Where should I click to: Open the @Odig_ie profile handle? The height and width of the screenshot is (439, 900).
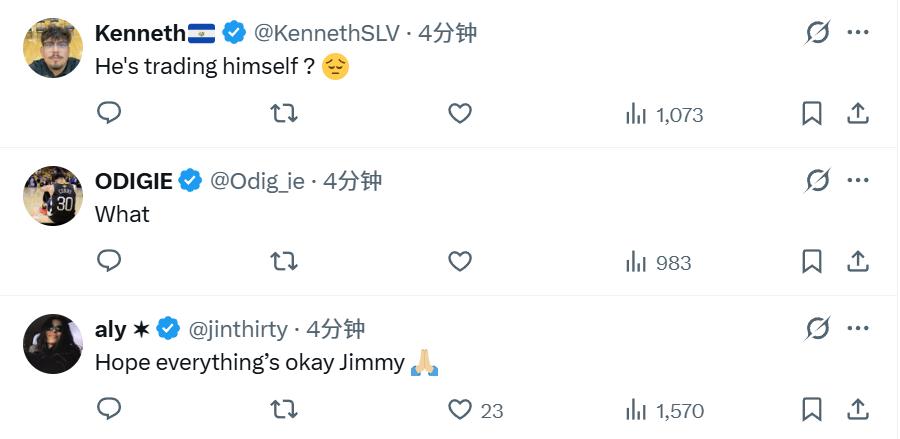point(257,181)
